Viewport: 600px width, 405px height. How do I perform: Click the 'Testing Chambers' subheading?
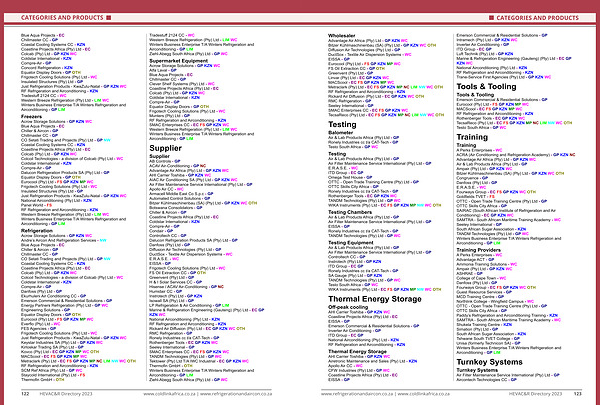pos(350,212)
